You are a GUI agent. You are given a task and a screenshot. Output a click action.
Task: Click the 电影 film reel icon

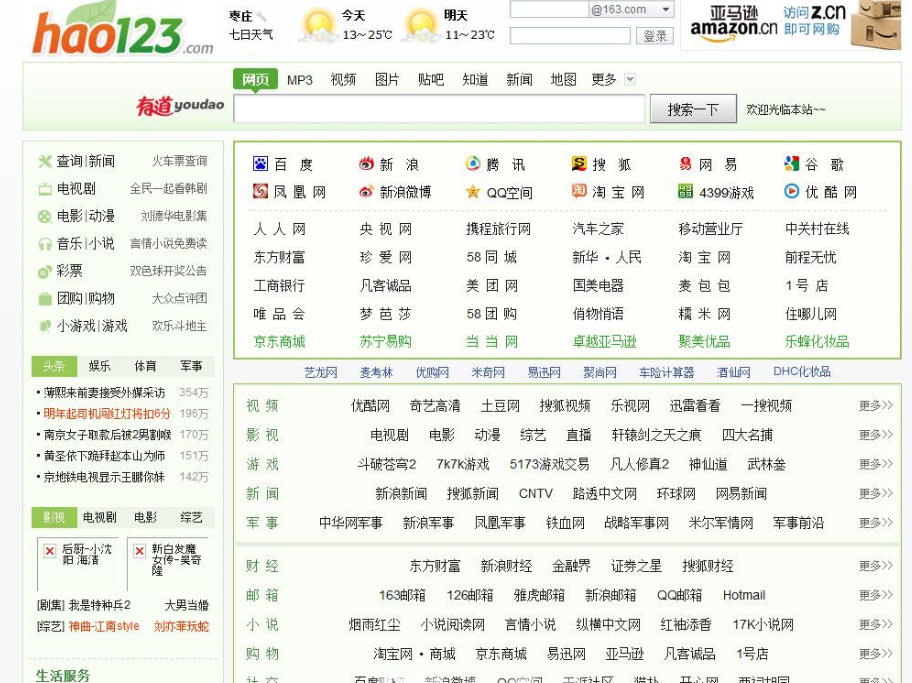click(45, 216)
